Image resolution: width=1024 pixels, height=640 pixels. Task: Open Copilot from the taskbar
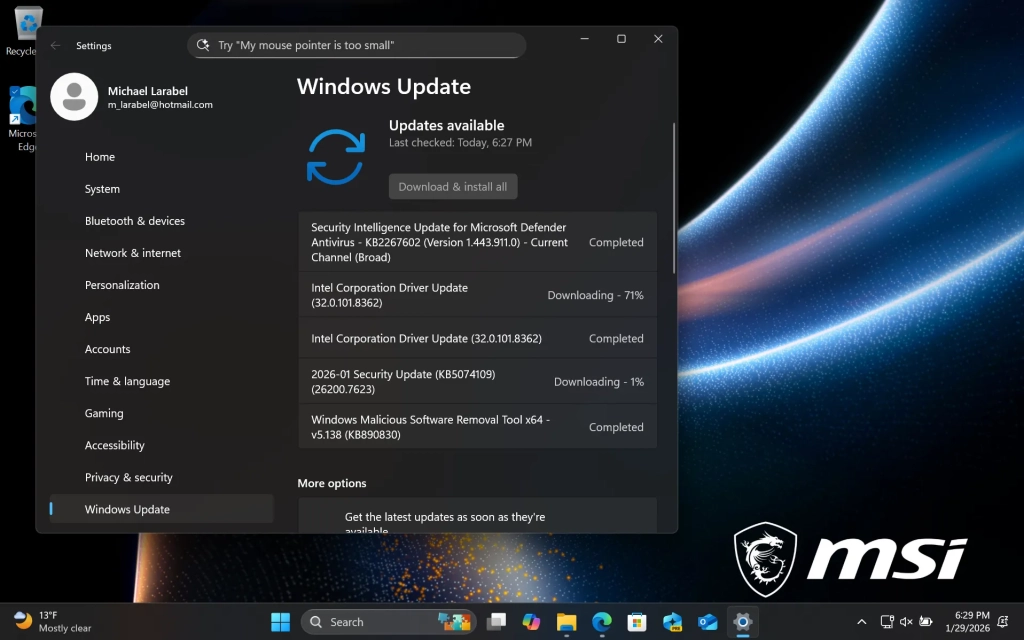point(531,621)
